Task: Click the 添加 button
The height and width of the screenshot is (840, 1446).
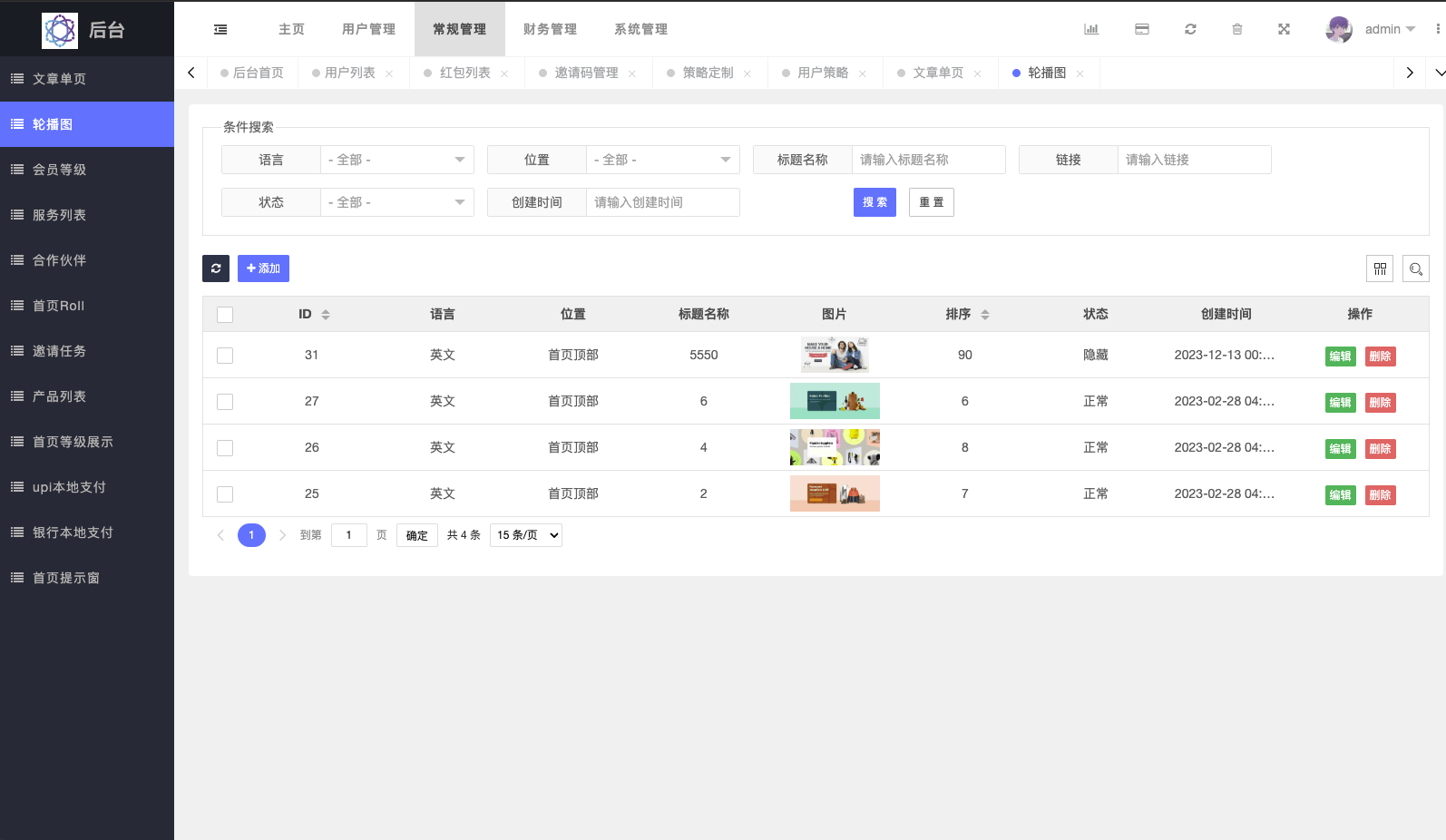Action: (x=263, y=269)
